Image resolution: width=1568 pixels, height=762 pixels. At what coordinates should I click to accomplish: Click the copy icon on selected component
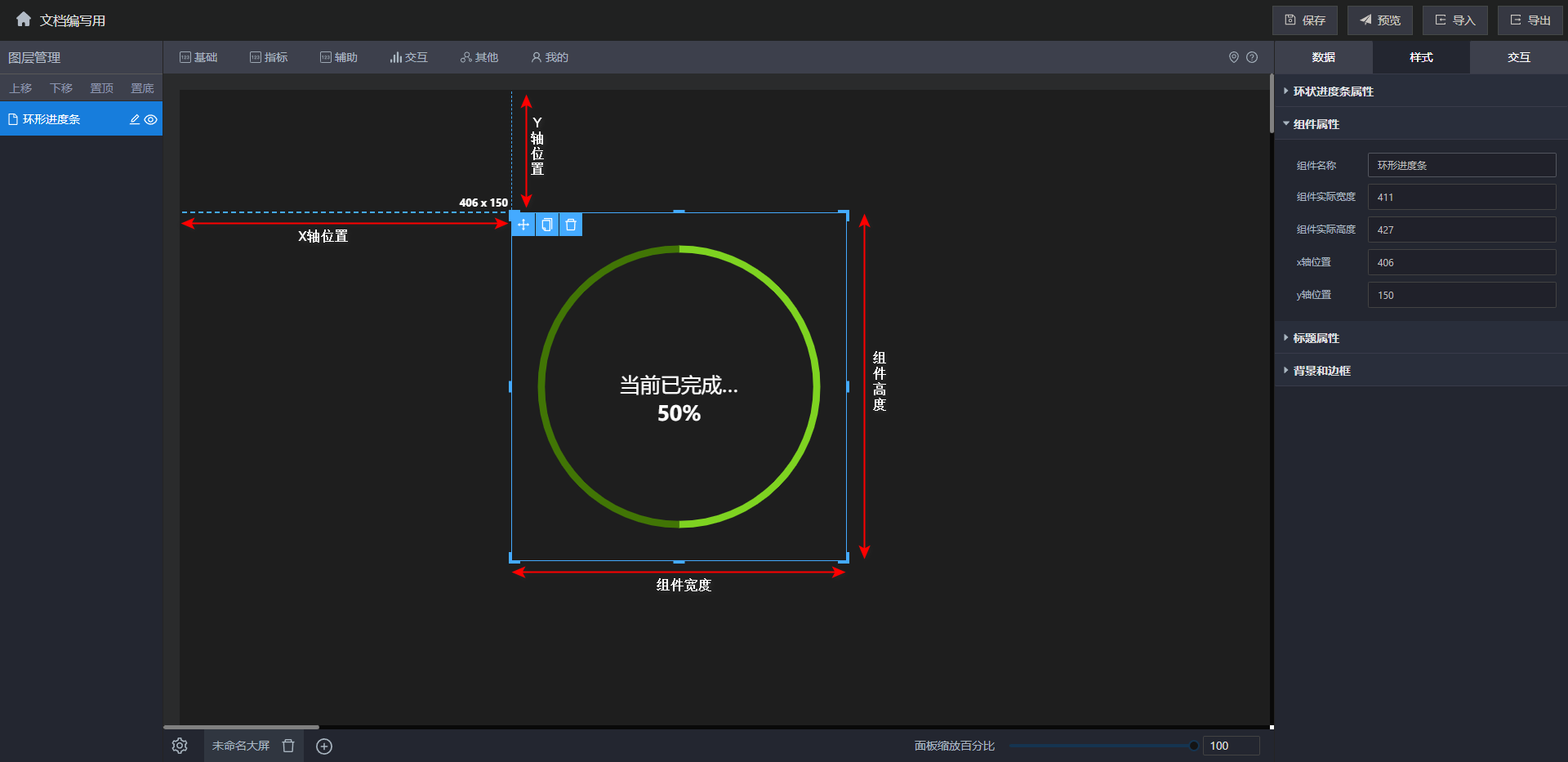coord(547,225)
